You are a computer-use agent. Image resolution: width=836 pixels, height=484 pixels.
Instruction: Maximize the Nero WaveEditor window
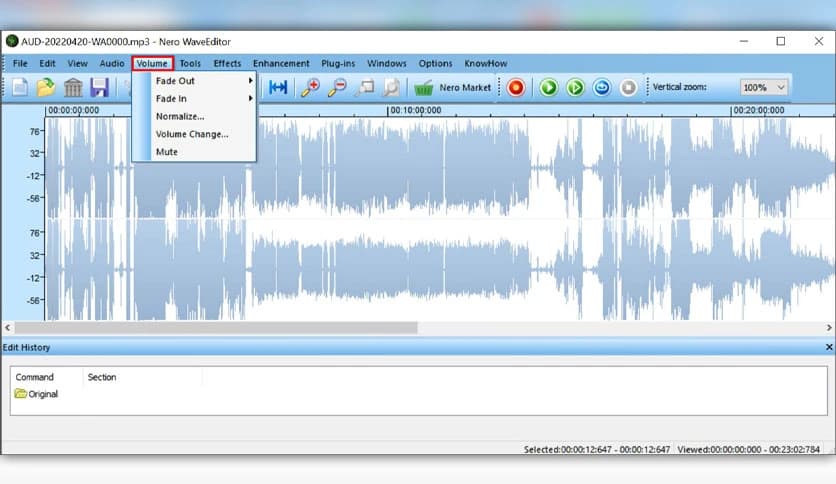(781, 41)
